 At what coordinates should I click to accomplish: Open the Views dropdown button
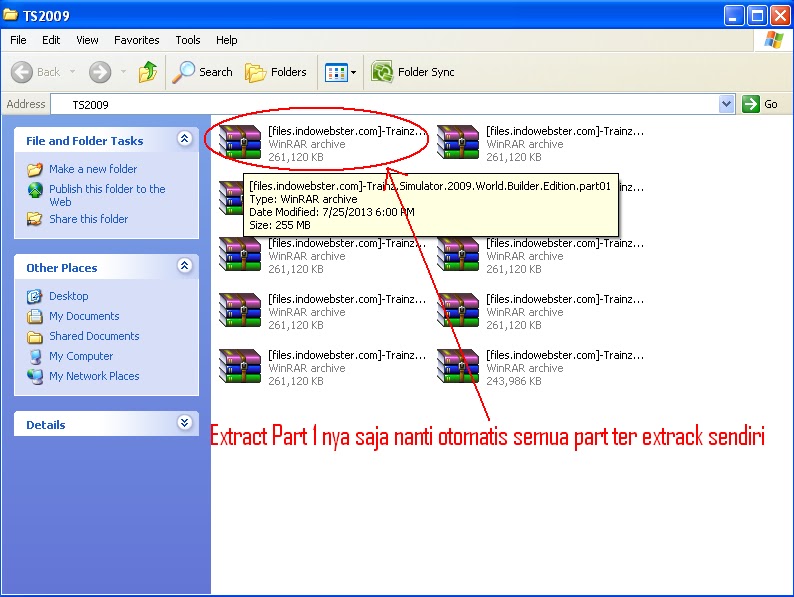click(x=340, y=72)
